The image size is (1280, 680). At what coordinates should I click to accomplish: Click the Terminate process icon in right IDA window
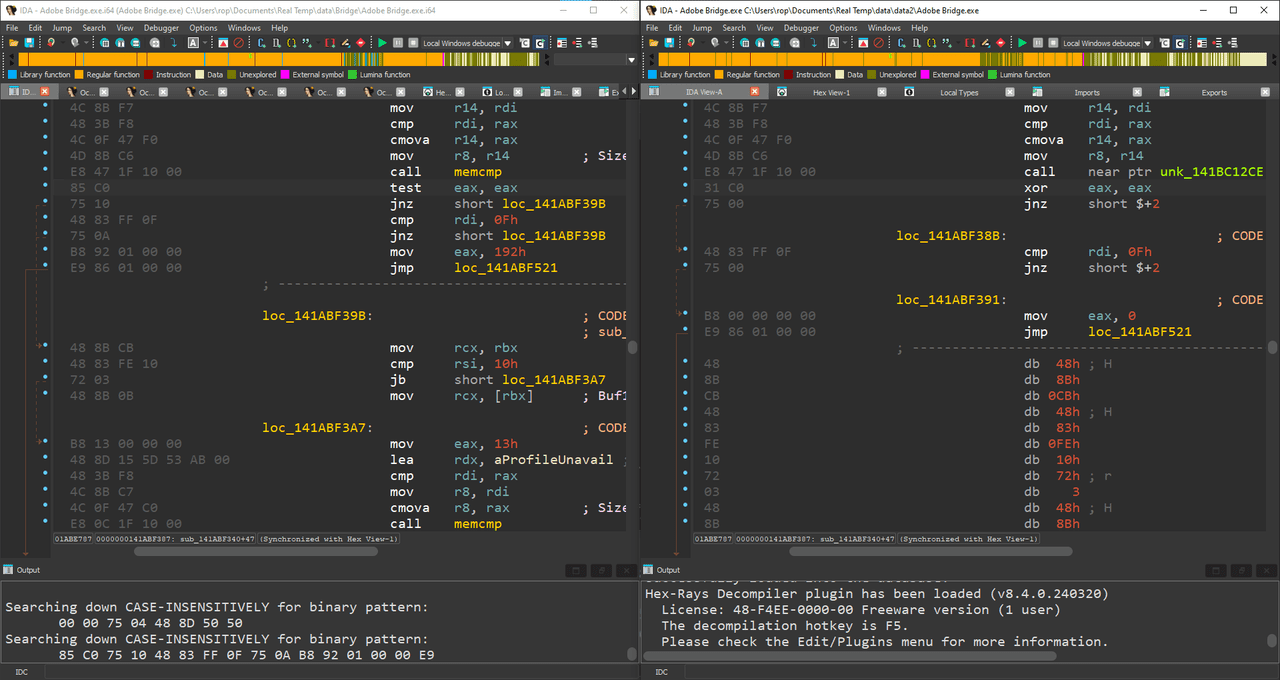(1053, 43)
